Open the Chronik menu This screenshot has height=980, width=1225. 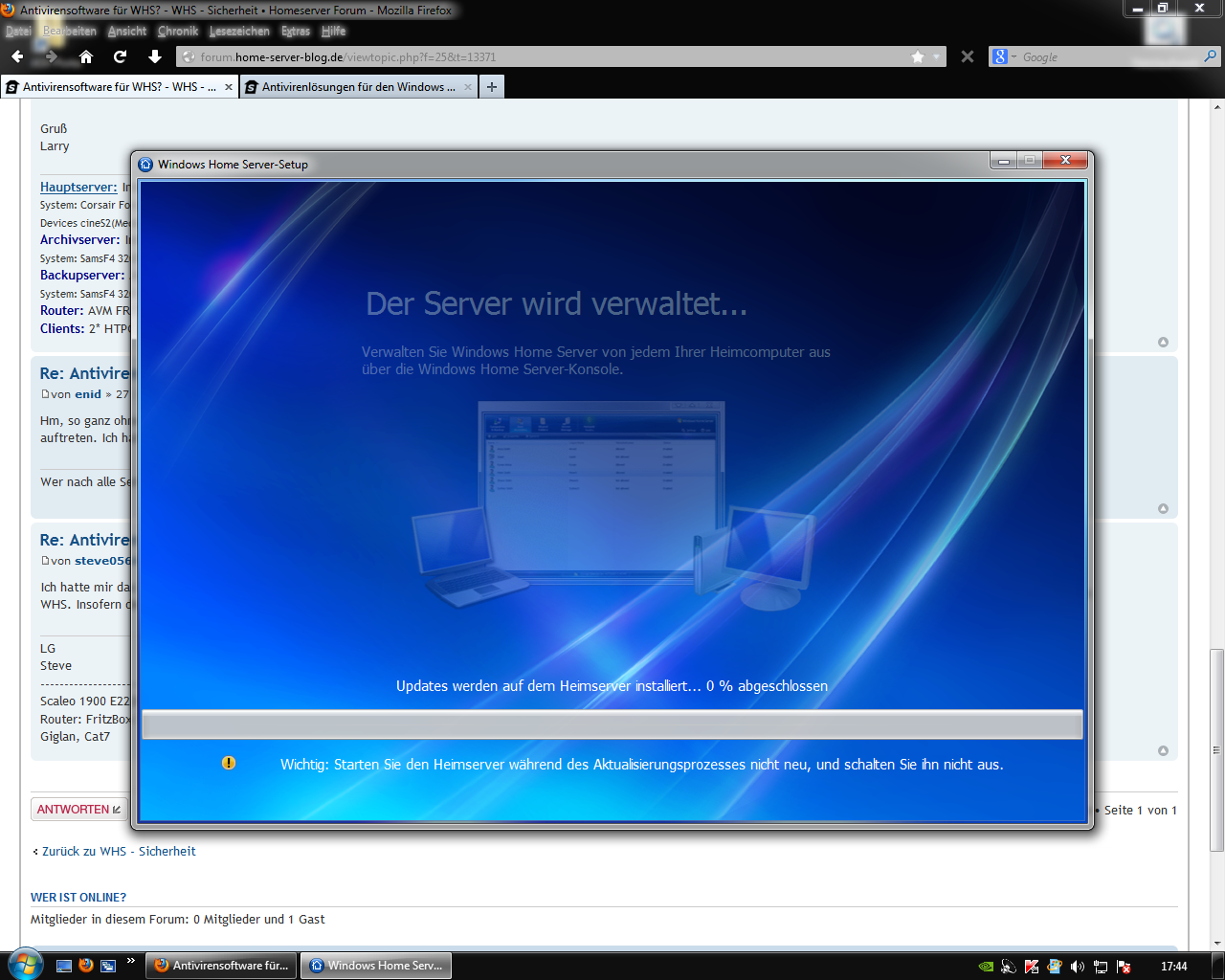178,31
